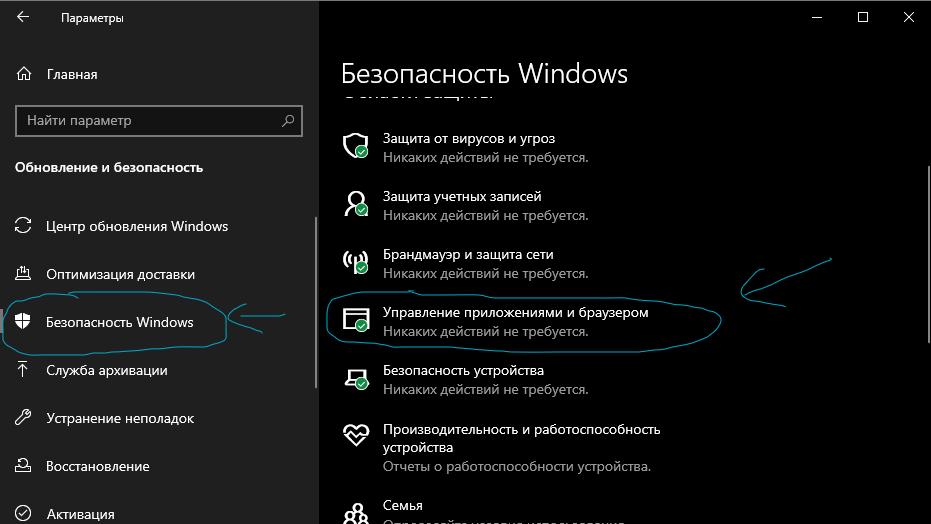Click the Параметры window title

coord(92,18)
